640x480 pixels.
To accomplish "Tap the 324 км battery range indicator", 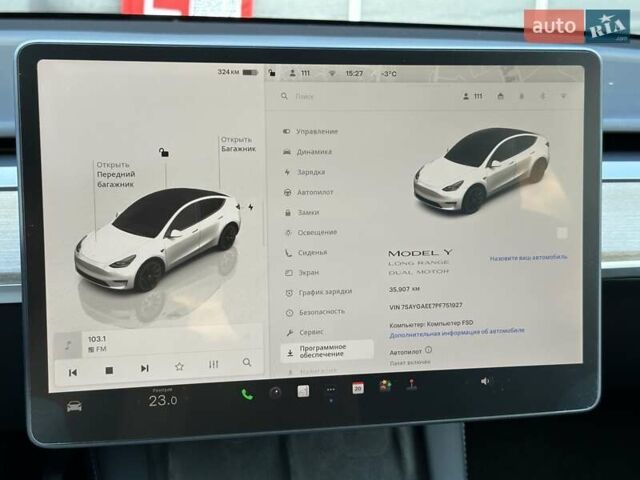I will click(238, 72).
